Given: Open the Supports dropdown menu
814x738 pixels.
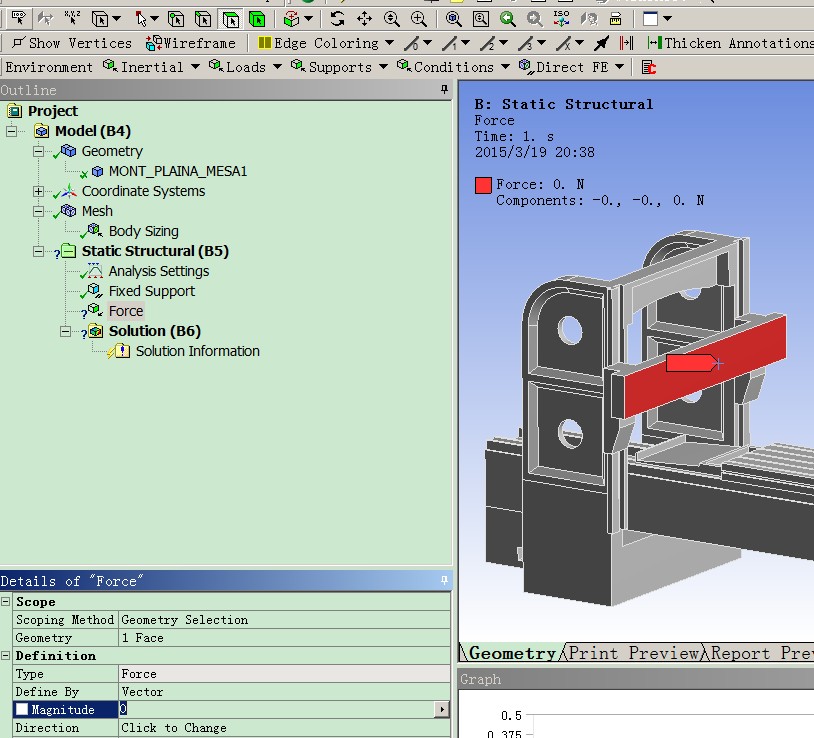Looking at the screenshot, I should point(339,67).
